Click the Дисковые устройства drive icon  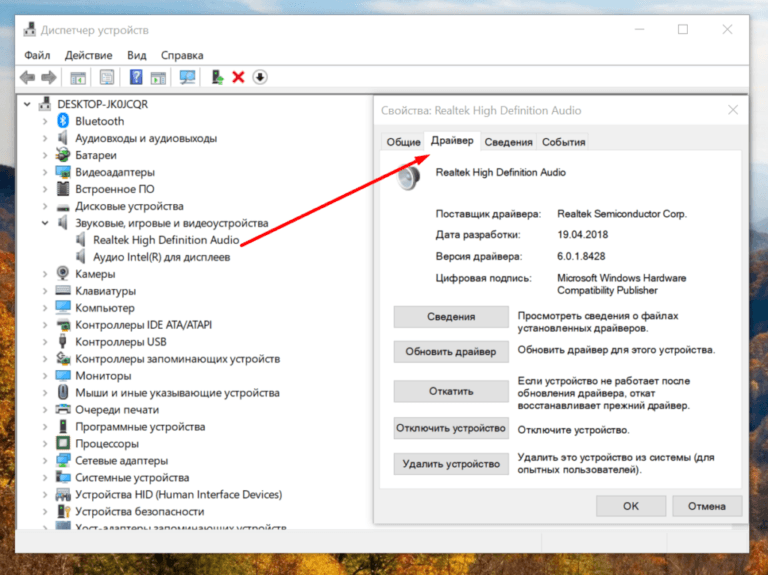pos(63,207)
